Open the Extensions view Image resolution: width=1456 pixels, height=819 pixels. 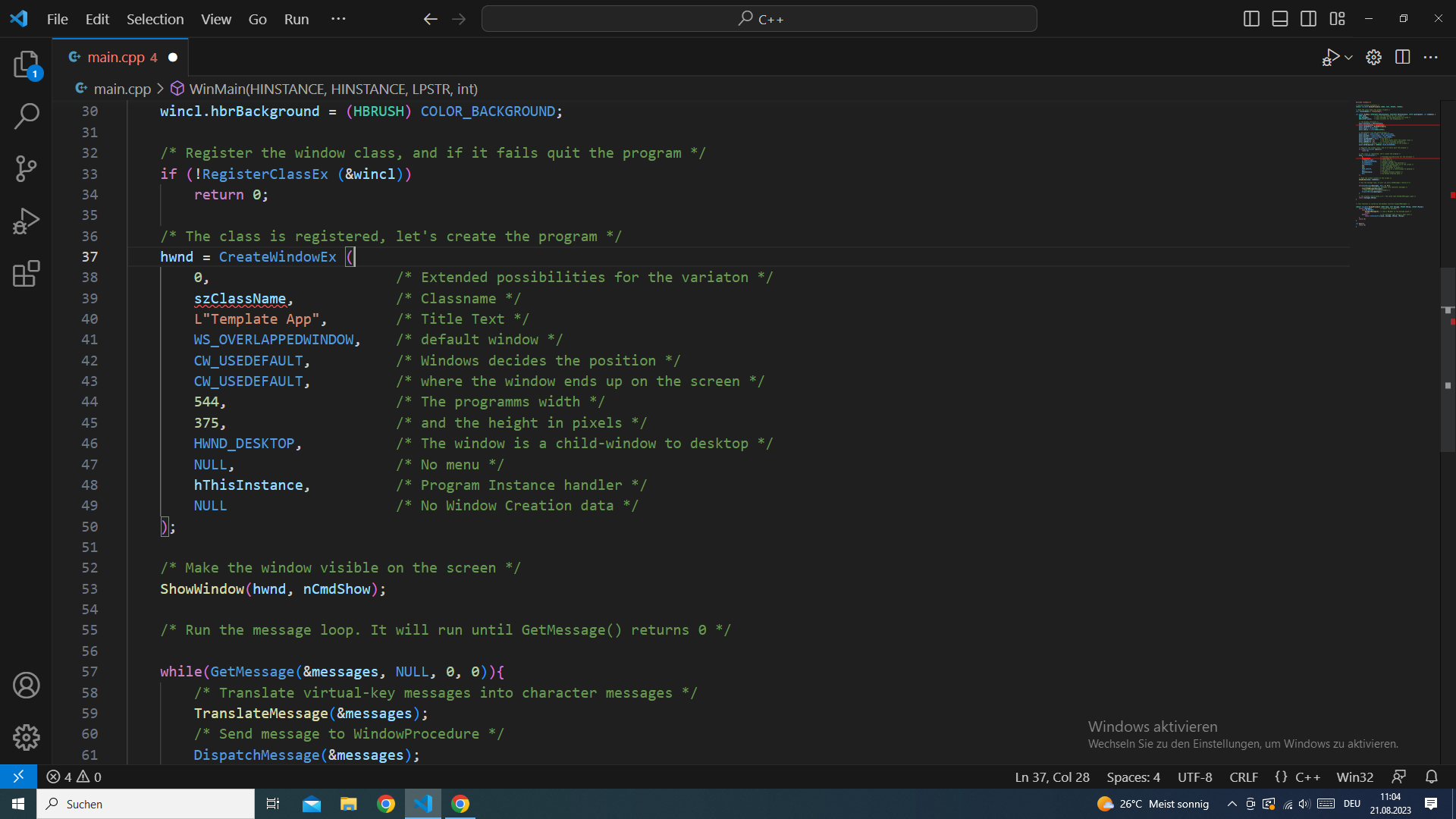pyautogui.click(x=27, y=273)
